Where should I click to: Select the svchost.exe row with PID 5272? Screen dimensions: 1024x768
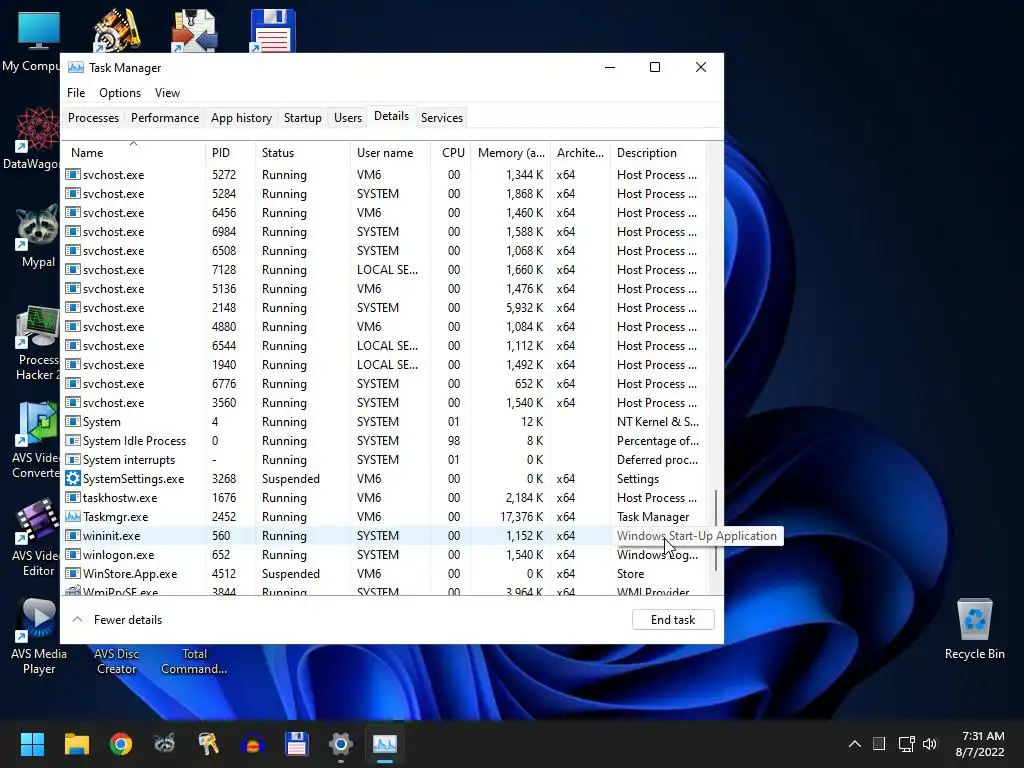[385, 174]
